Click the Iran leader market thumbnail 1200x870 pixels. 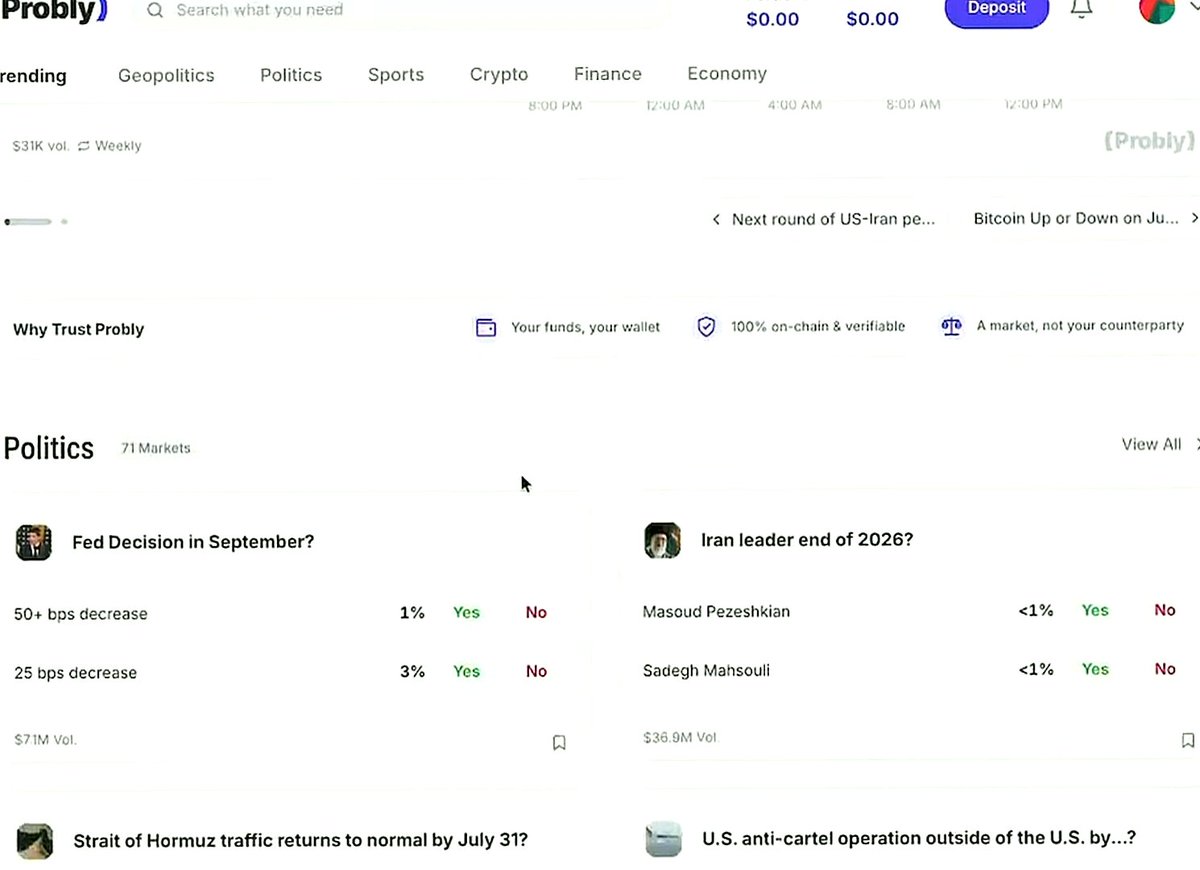[663, 540]
